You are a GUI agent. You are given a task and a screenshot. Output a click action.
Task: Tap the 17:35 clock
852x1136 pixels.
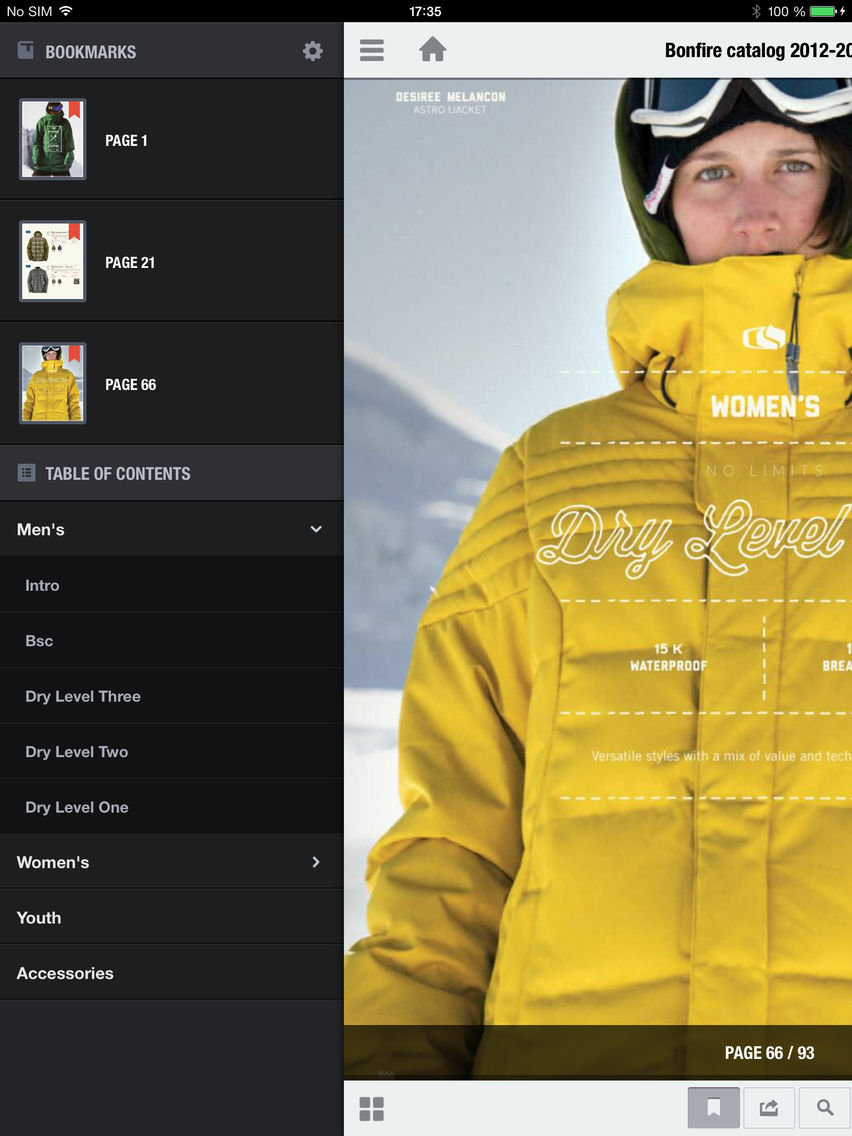pos(425,12)
